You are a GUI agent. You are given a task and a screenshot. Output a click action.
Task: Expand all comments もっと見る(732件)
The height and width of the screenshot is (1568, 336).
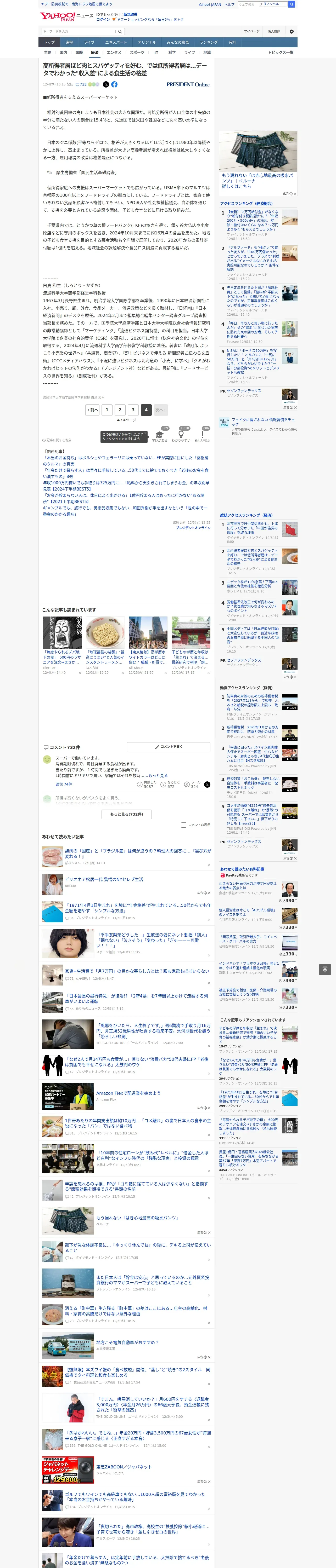pyautogui.click(x=126, y=814)
